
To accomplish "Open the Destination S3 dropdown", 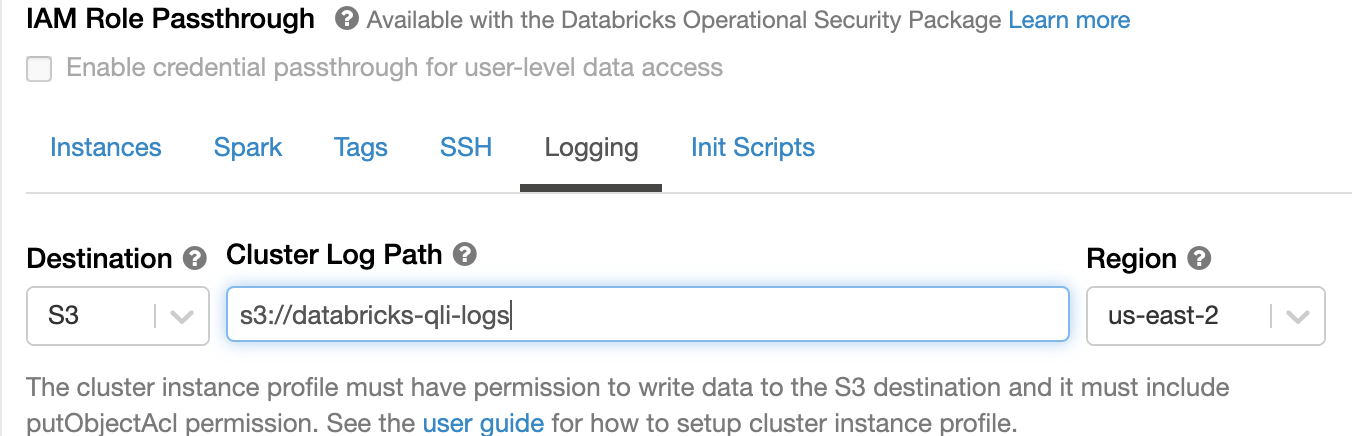I will coord(118,316).
